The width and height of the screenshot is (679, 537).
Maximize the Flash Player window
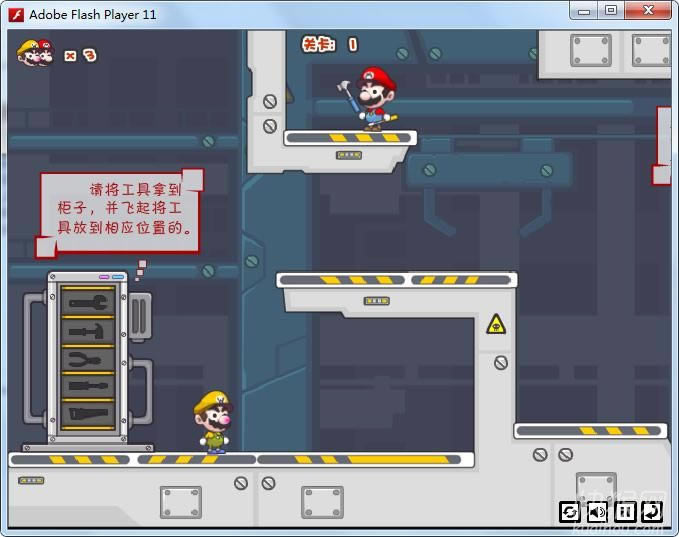(611, 11)
